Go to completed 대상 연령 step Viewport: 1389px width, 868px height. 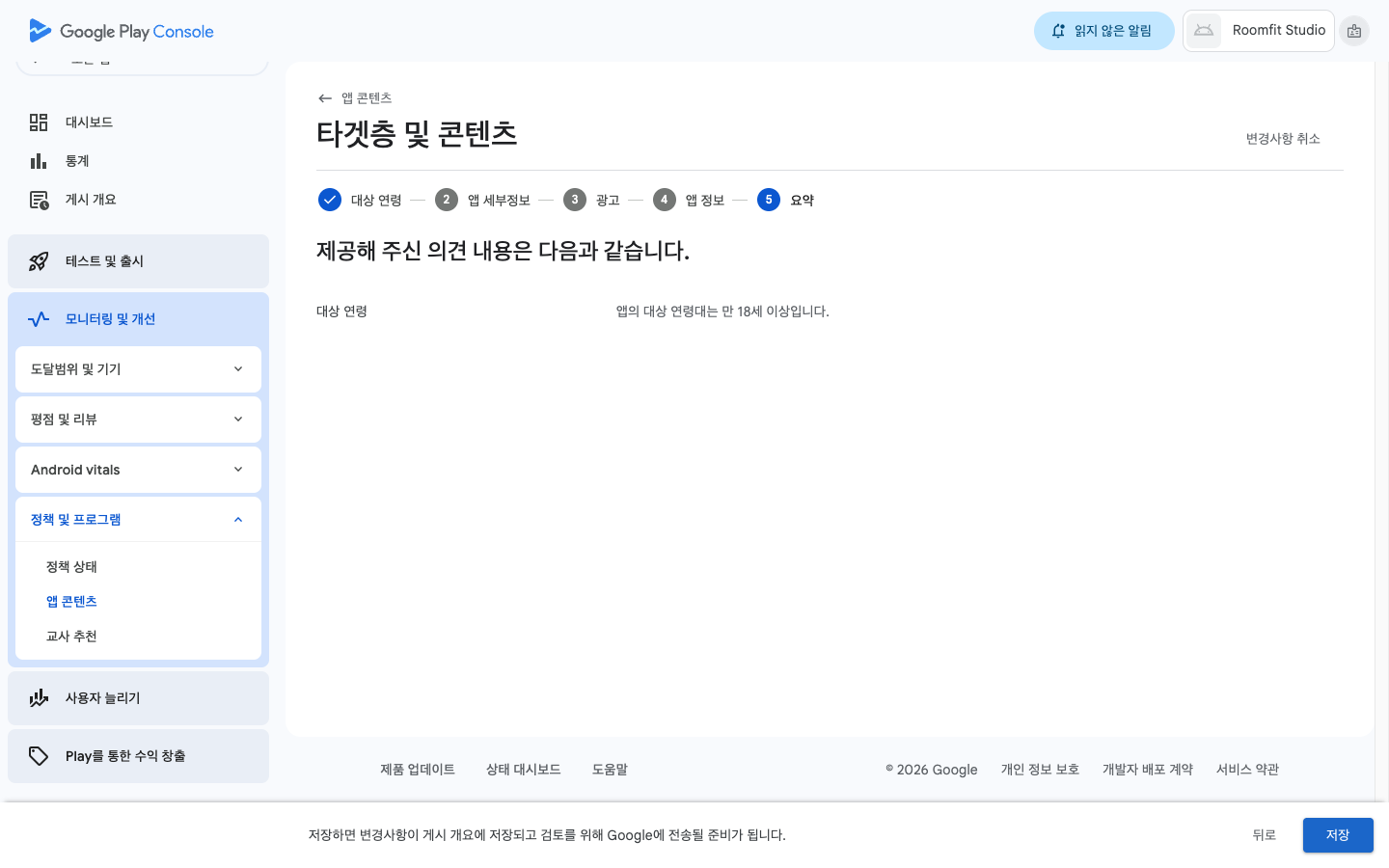[x=330, y=200]
